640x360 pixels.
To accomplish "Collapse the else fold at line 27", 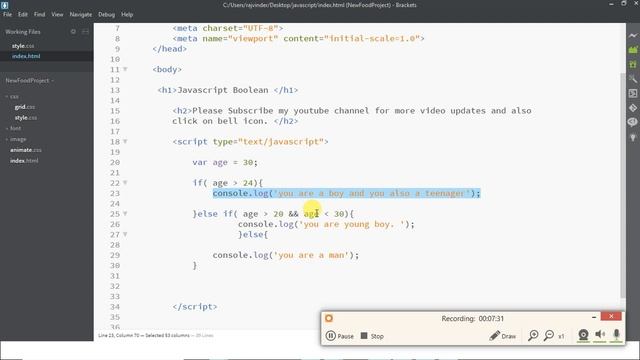I will coord(125,234).
